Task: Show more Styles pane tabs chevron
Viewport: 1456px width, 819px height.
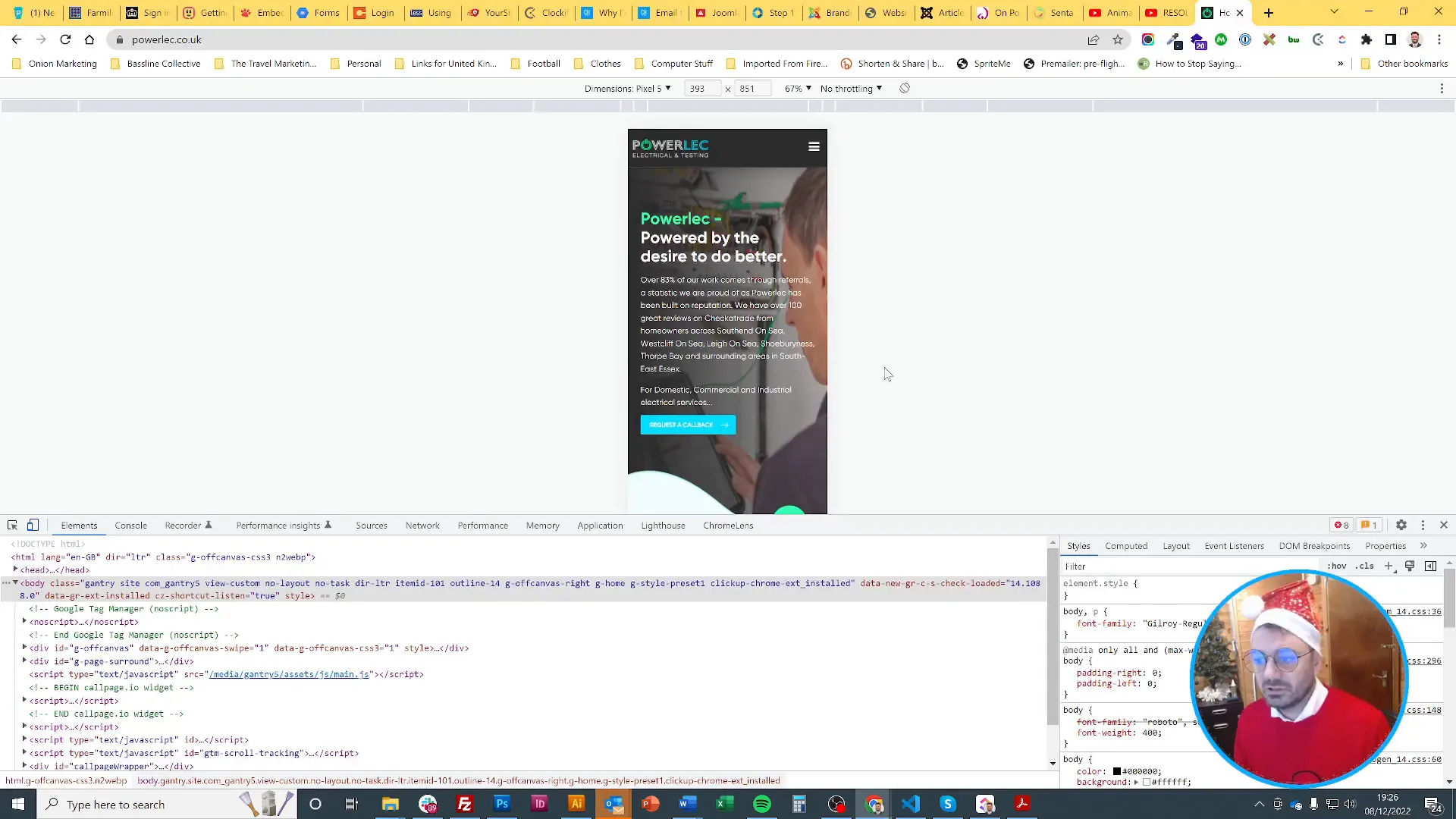Action: (1423, 545)
